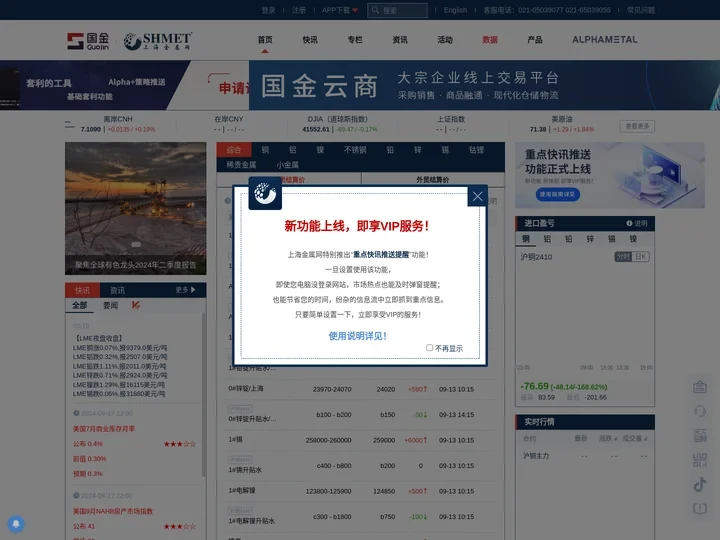Open the 注册 register link
This screenshot has height=540, width=720.
coord(299,10)
